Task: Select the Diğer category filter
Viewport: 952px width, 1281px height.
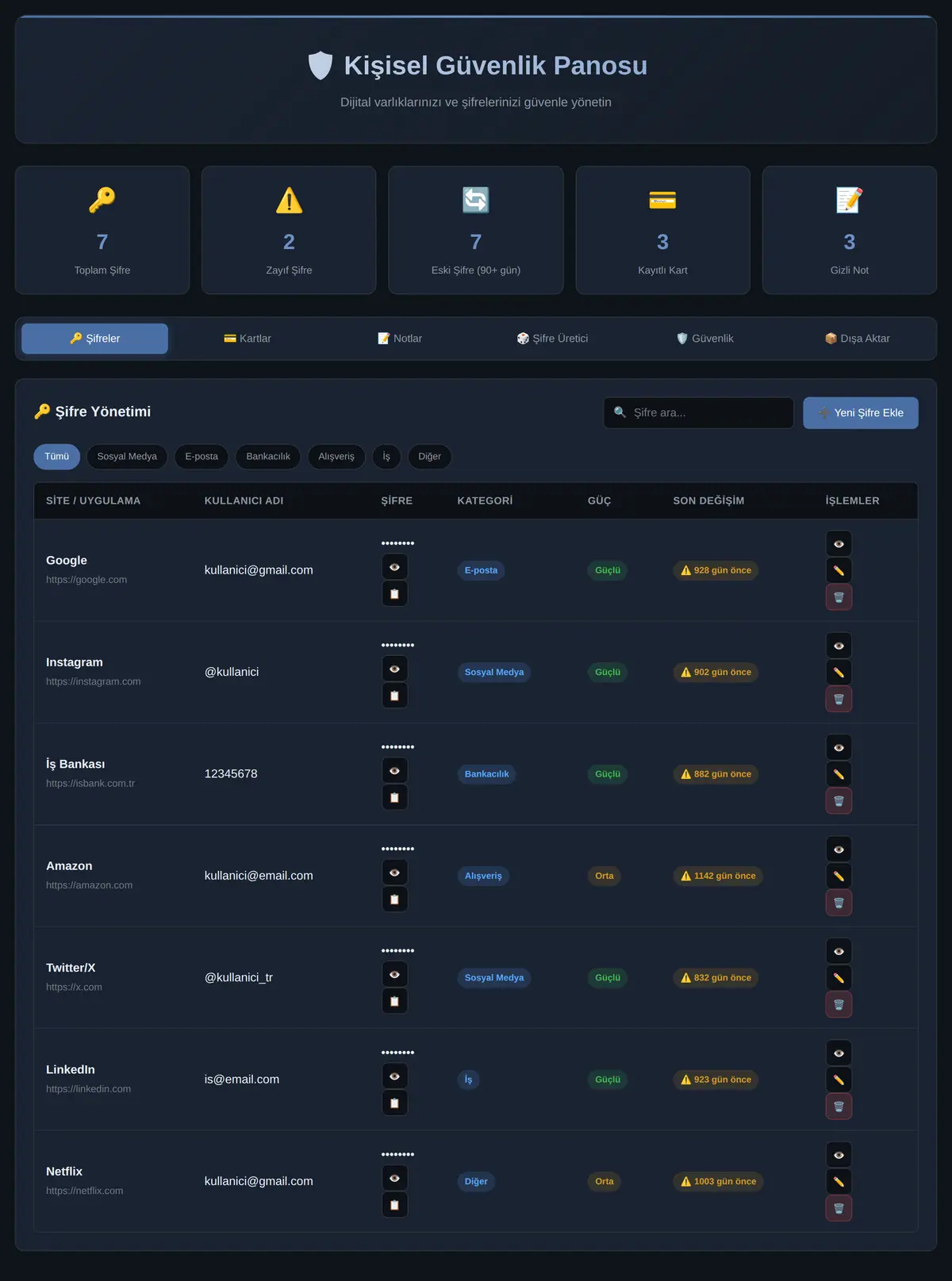Action: [x=429, y=456]
